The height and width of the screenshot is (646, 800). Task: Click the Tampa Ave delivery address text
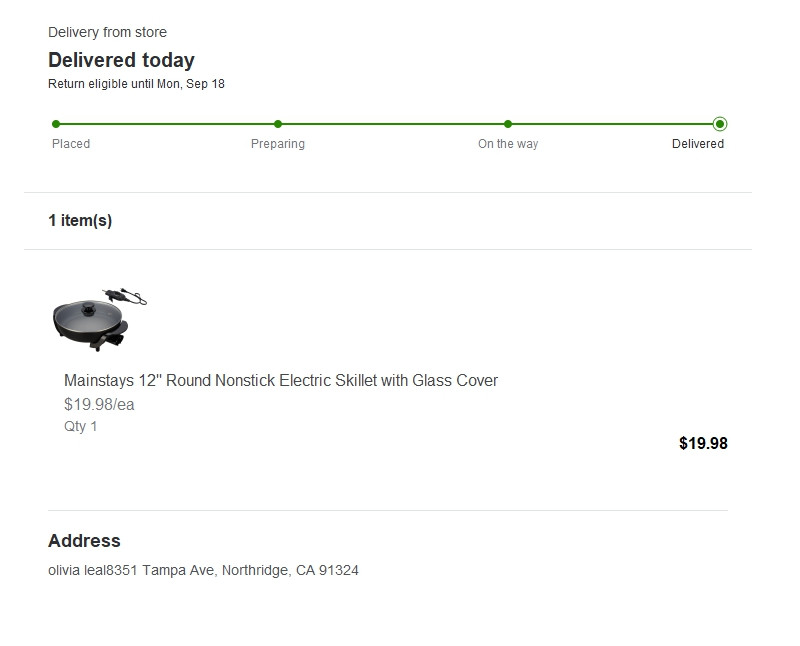click(x=203, y=571)
